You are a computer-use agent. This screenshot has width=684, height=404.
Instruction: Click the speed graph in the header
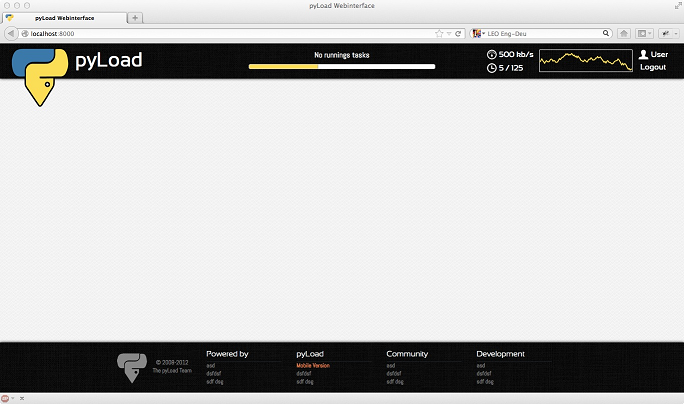click(585, 61)
